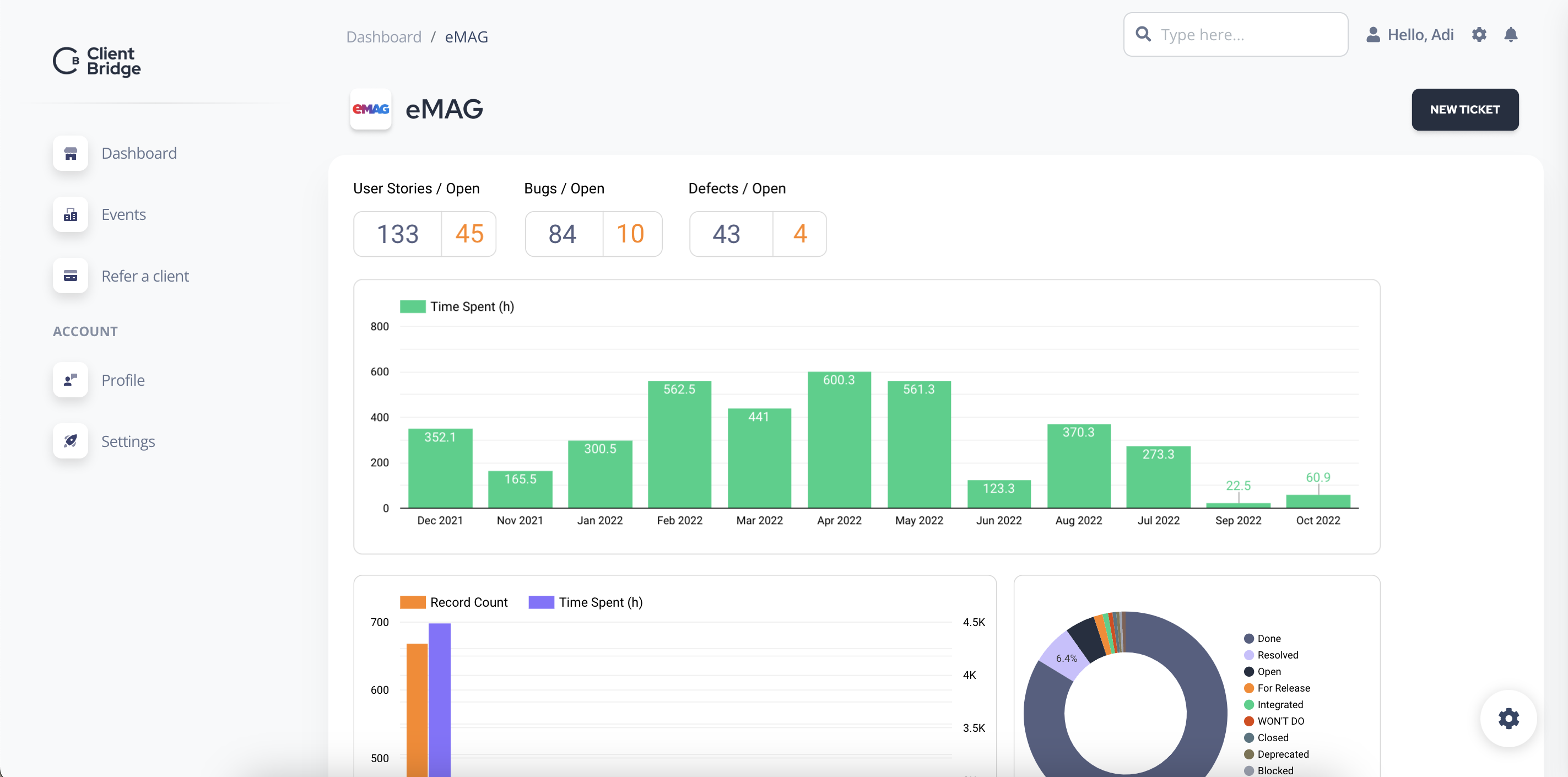1568x777 pixels.
Task: Click the eMAG company logo thumbnail
Action: pyautogui.click(x=370, y=109)
